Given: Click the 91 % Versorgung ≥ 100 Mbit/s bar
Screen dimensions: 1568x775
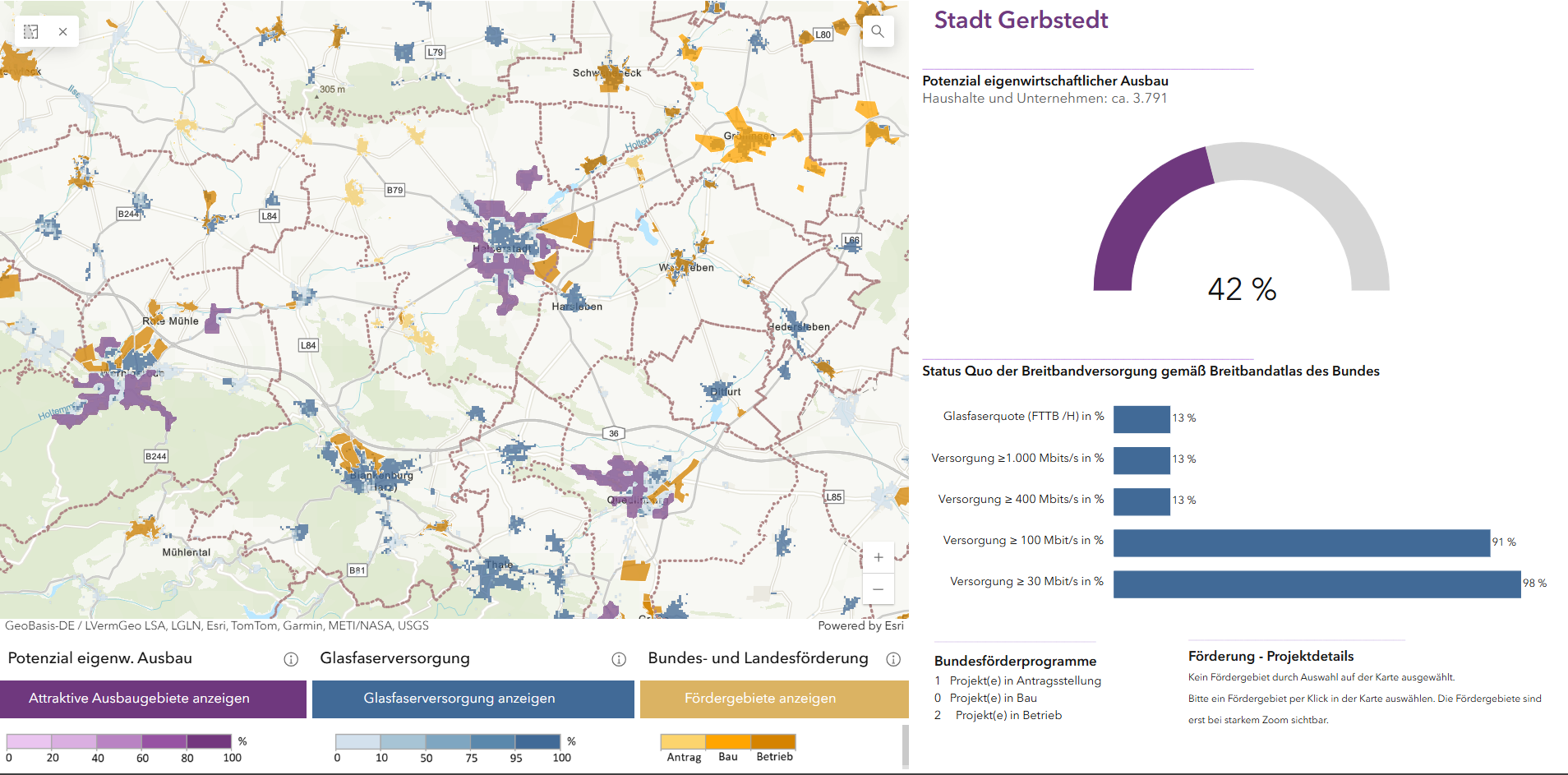Looking at the screenshot, I should (1301, 542).
